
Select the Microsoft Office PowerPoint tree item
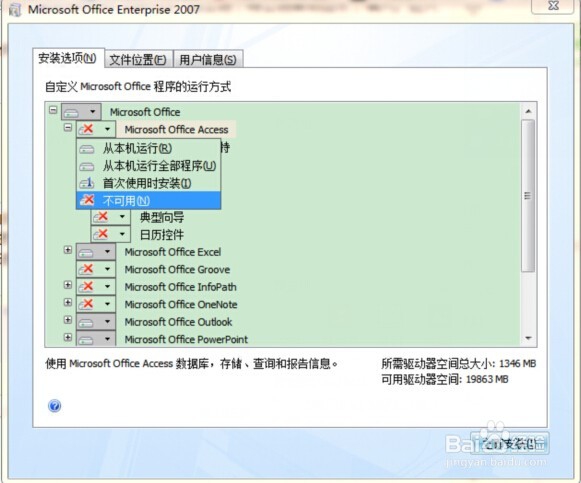[186, 339]
